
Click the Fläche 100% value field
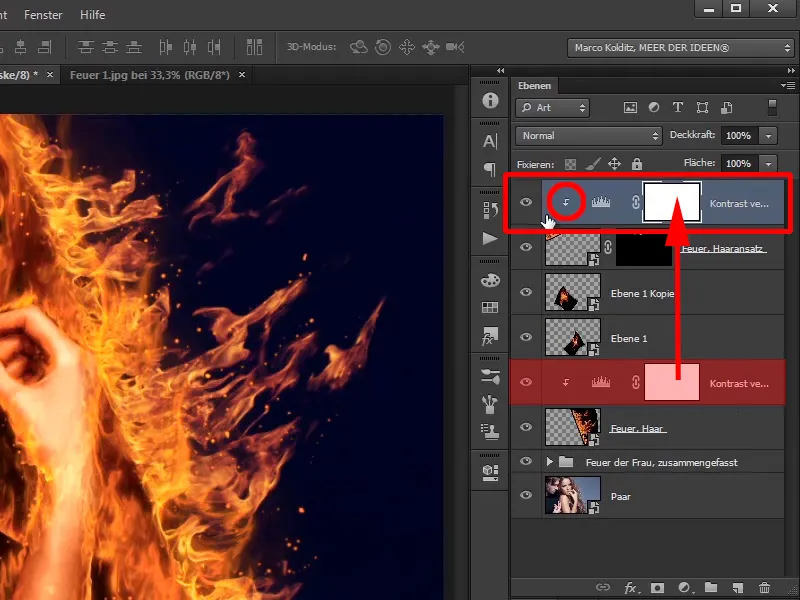738,163
